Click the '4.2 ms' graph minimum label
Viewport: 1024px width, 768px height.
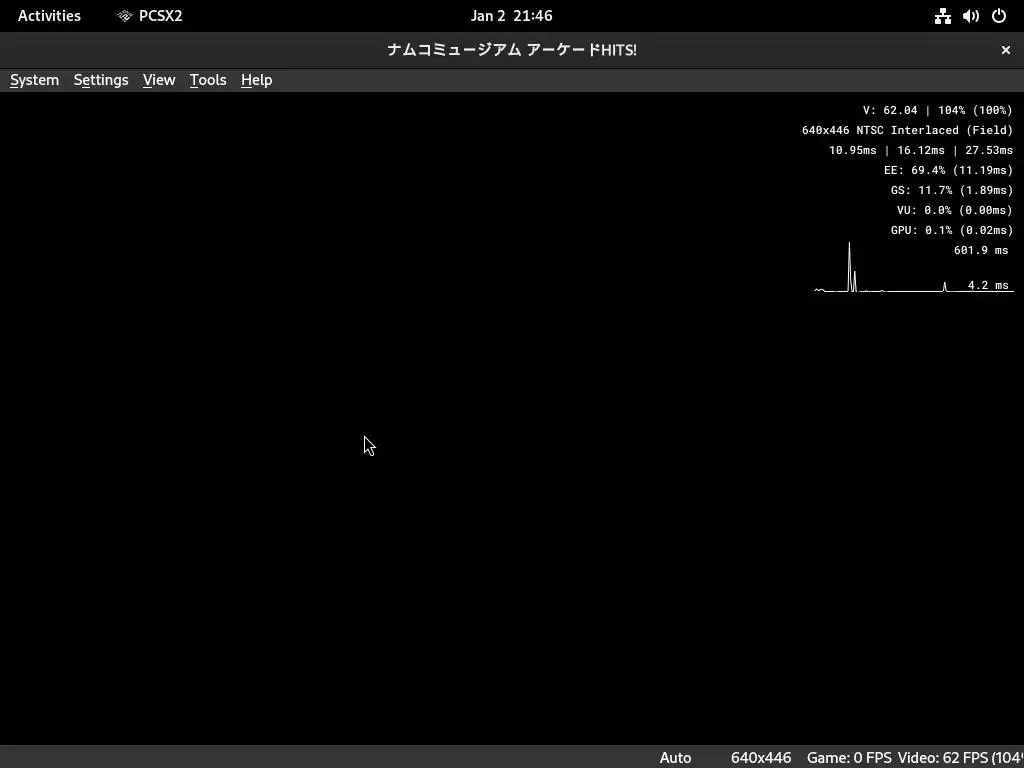(x=987, y=285)
